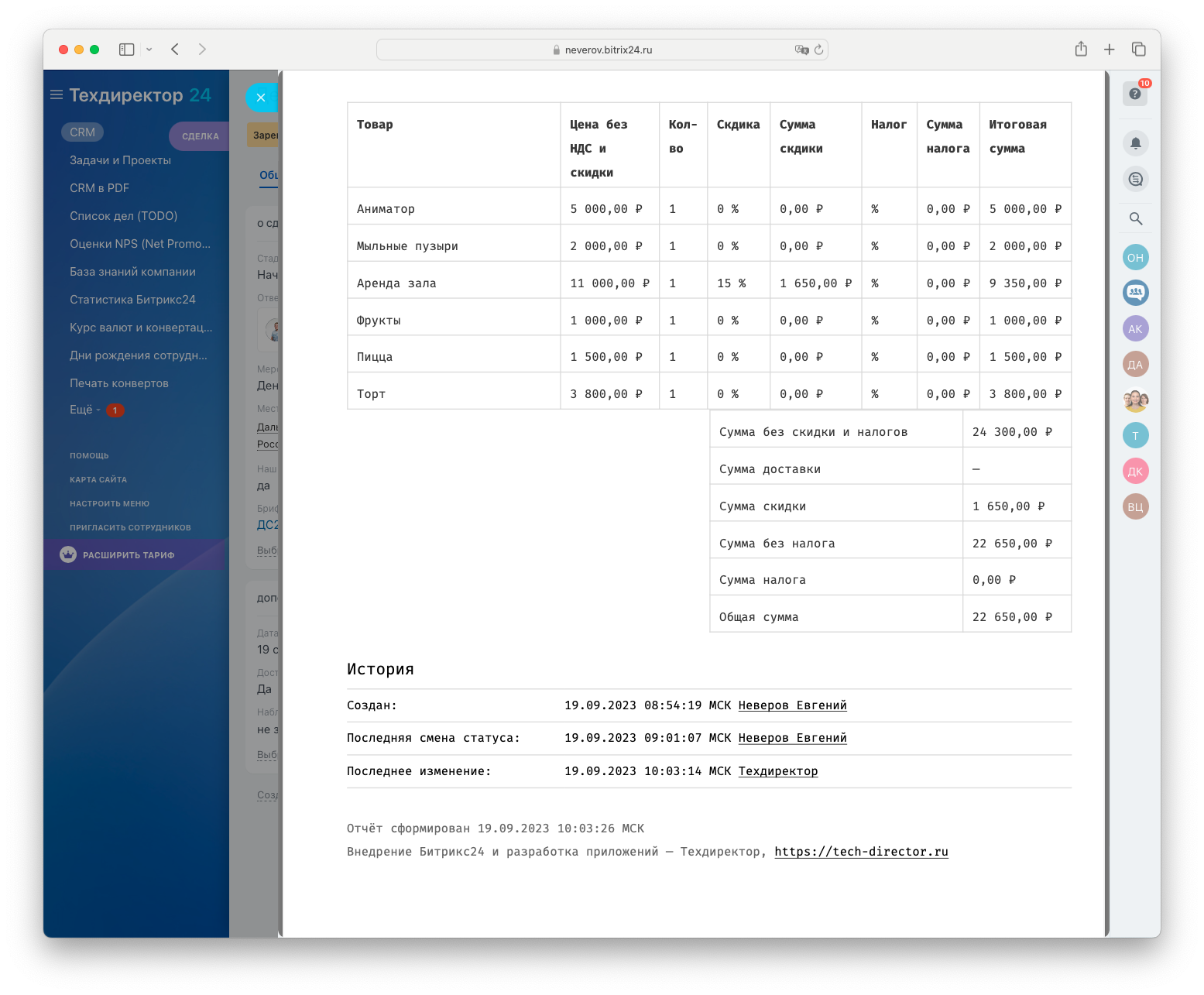Open the ОН user avatar

click(1135, 258)
